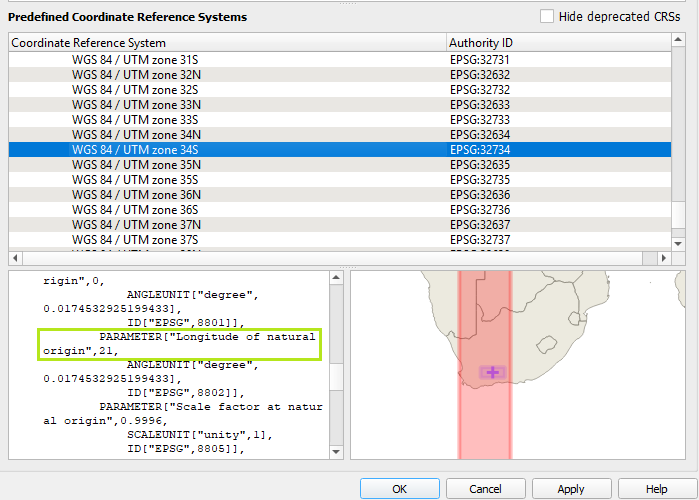This screenshot has height=500, width=699.
Task: Select WGS 84 / UTM zone 33N row
Action: pos(340,105)
